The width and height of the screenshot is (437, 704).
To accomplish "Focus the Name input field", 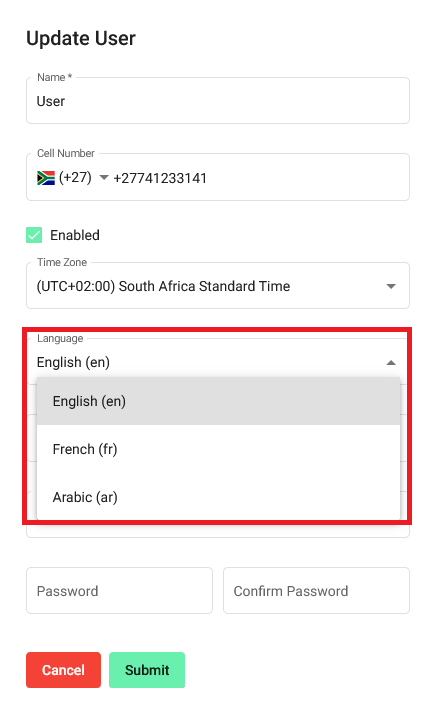I will 218,101.
